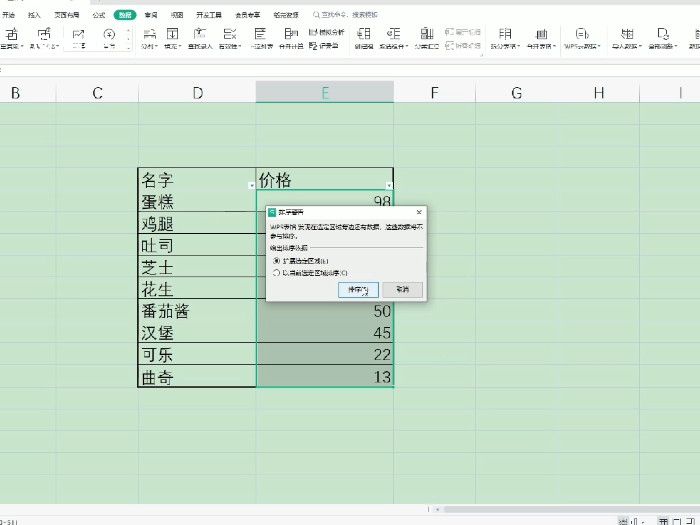Click the Ungroup (取消组合) icon
This screenshot has width=700, height=525.
393,34
